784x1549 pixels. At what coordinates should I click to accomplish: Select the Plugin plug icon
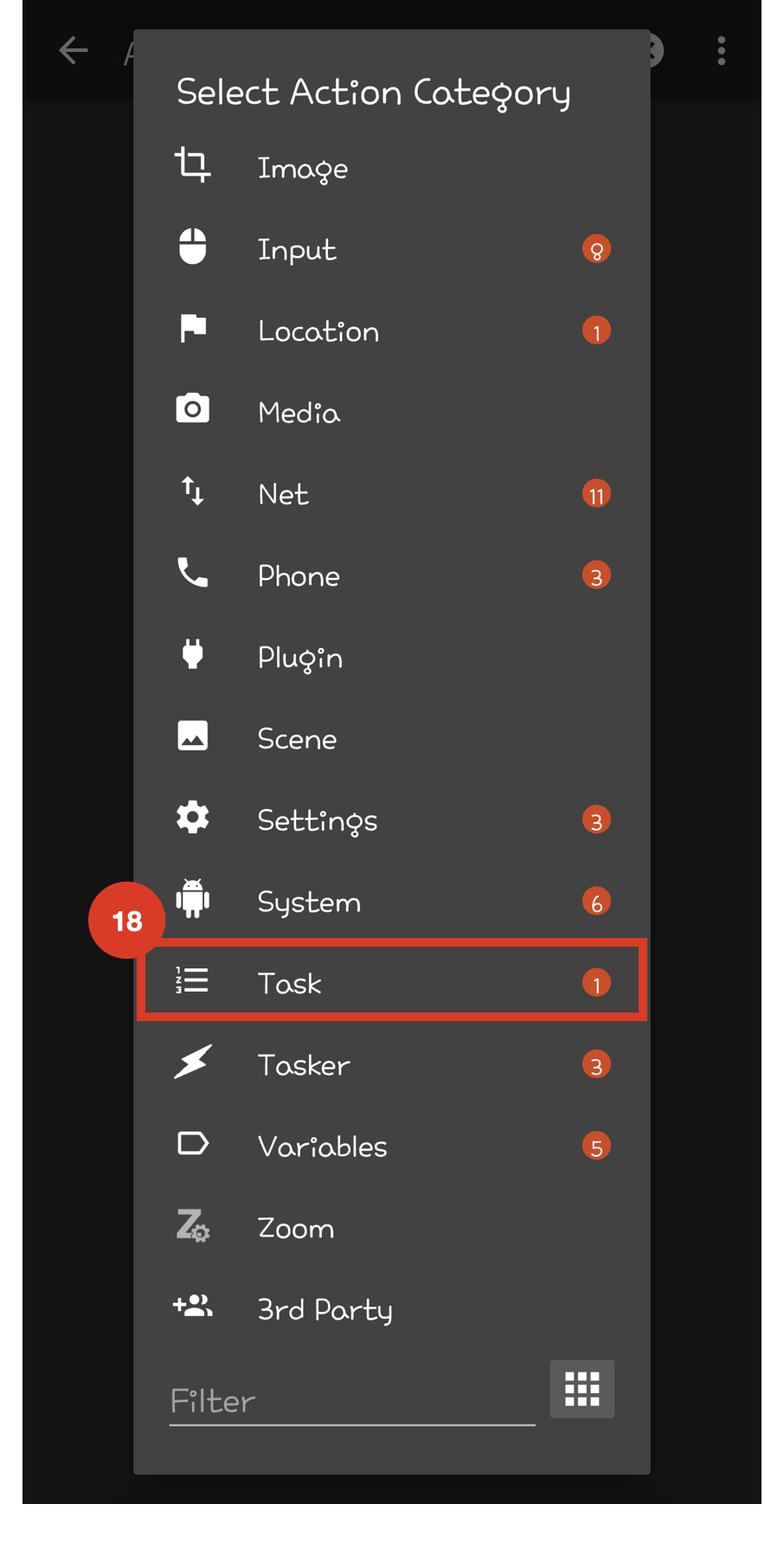(x=192, y=654)
